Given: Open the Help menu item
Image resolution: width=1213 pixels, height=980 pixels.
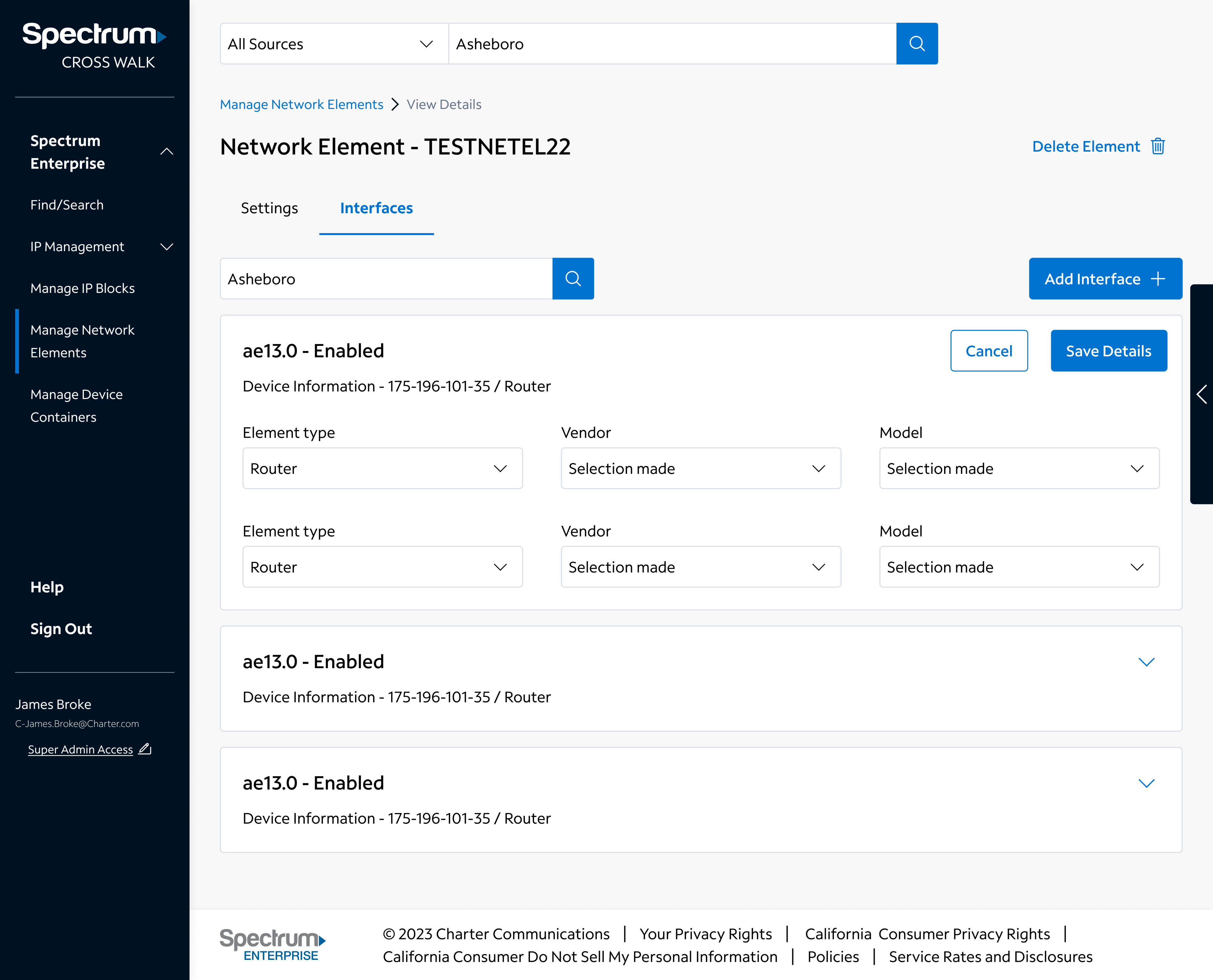Looking at the screenshot, I should click(47, 587).
